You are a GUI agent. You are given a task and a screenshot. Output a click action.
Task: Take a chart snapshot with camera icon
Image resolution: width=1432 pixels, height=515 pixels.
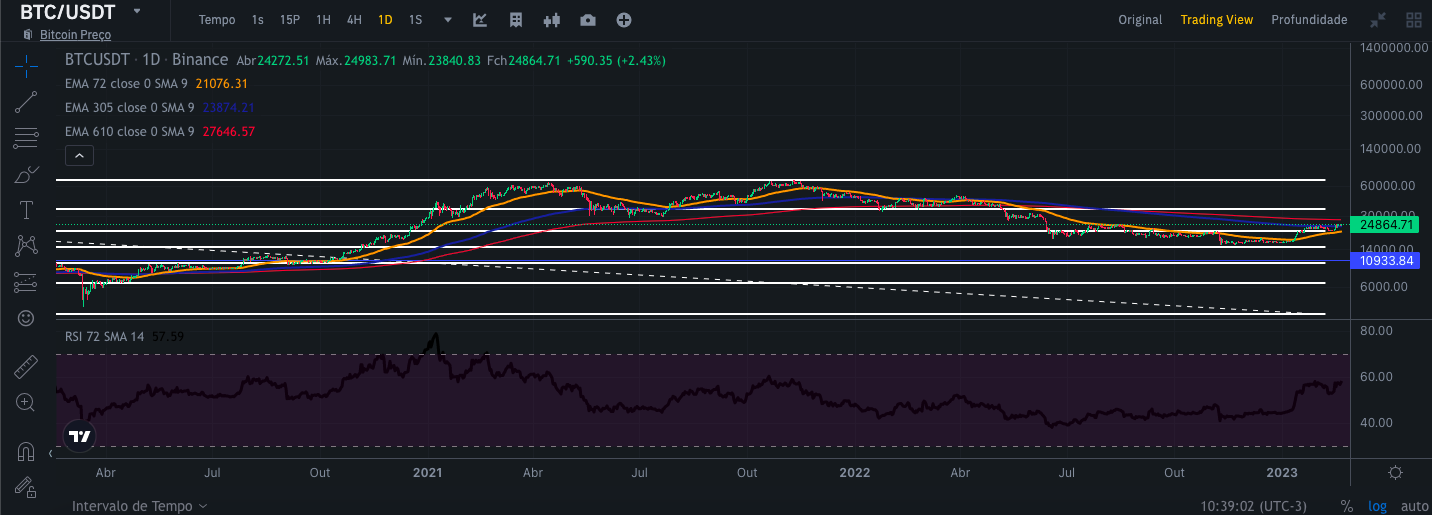coord(588,20)
